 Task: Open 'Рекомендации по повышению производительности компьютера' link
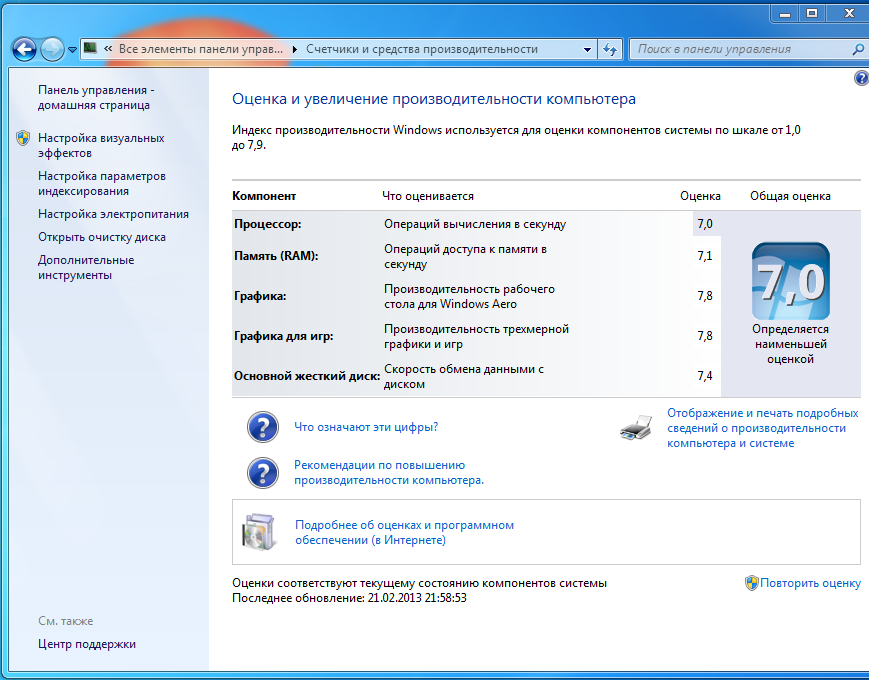click(389, 473)
